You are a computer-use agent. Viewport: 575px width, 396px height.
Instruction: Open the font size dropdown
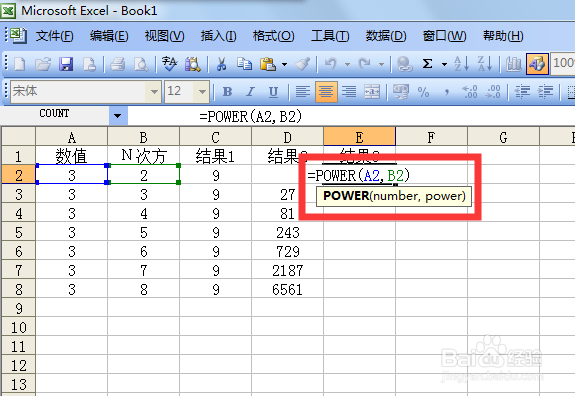[202, 91]
